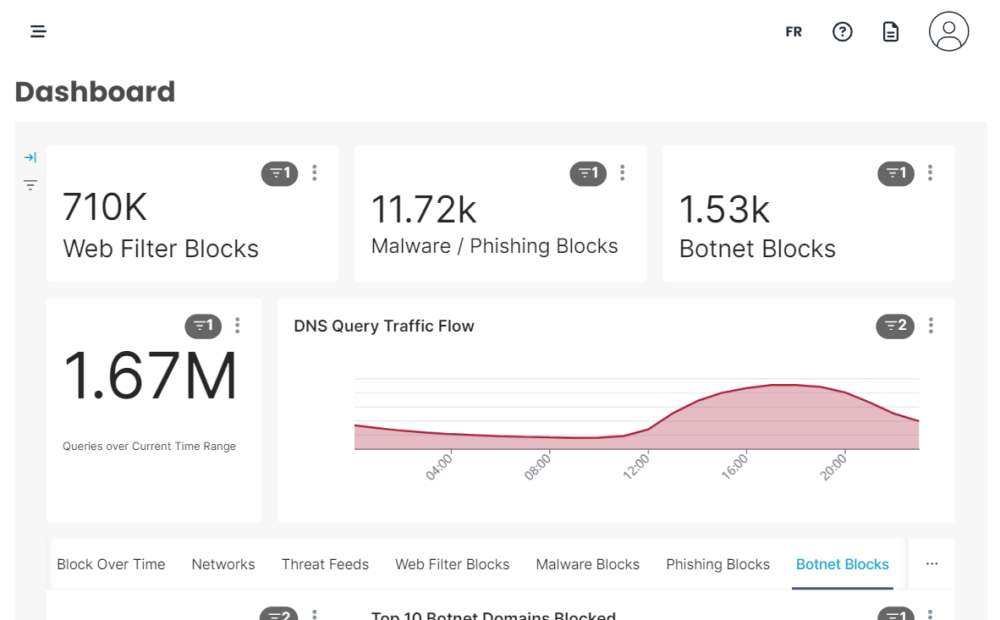
Task: Click the dashboard filter funnel icon
Action: click(x=30, y=185)
